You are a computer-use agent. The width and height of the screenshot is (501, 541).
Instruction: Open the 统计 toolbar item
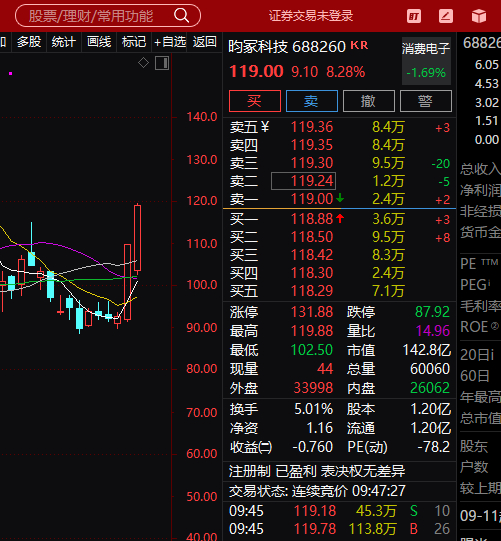[63, 42]
